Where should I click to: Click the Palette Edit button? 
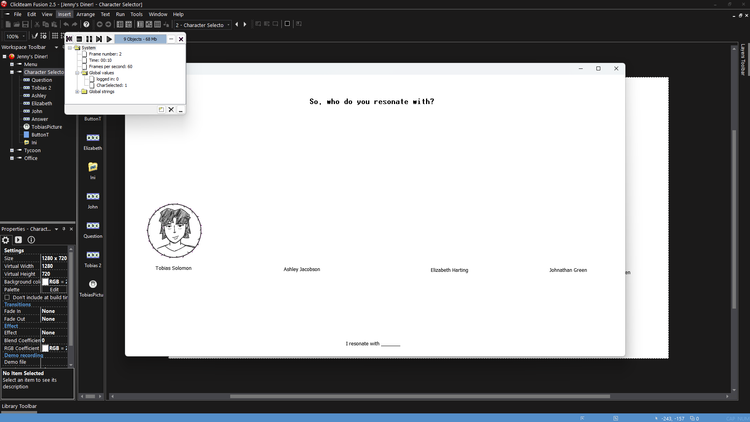coord(54,289)
